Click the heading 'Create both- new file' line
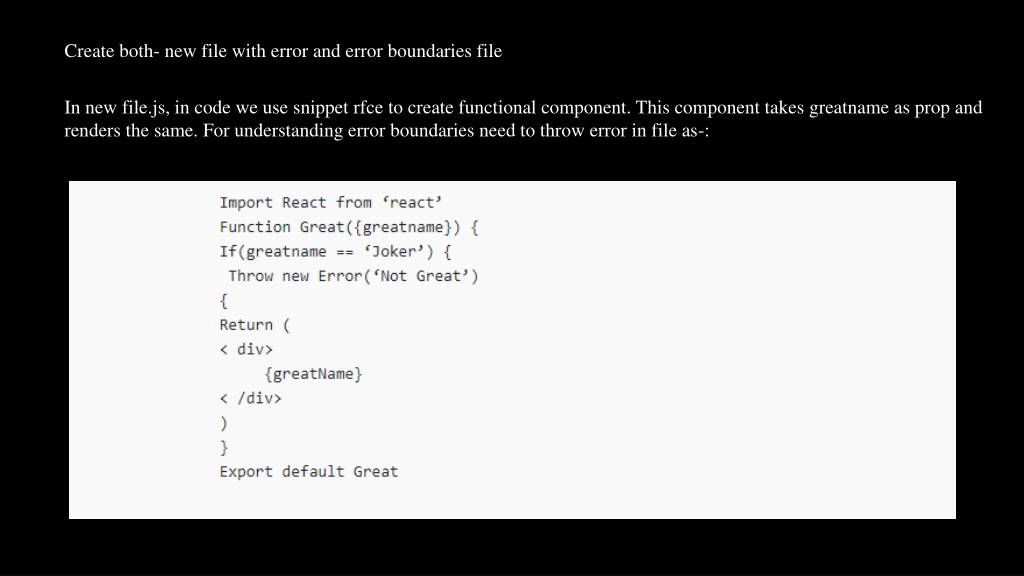This screenshot has height=576, width=1024. 283,51
